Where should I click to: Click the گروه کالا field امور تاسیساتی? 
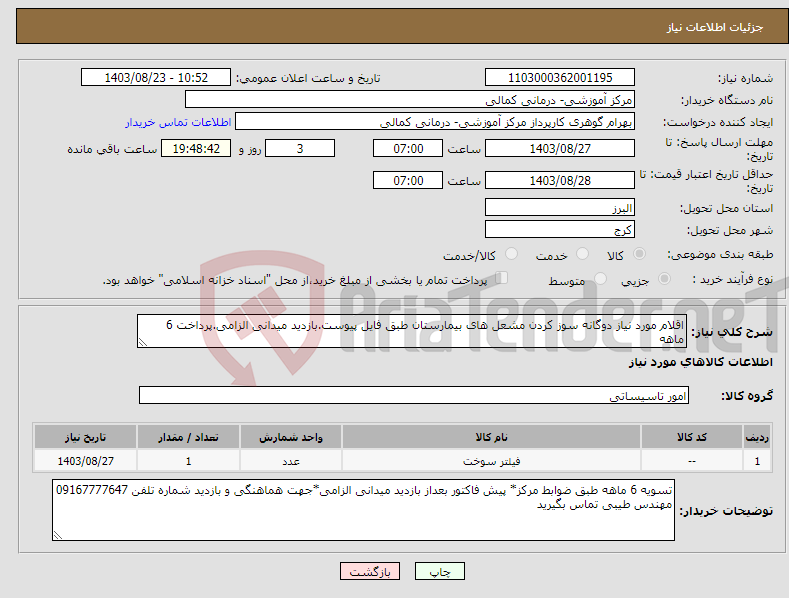pyautogui.click(x=414, y=395)
